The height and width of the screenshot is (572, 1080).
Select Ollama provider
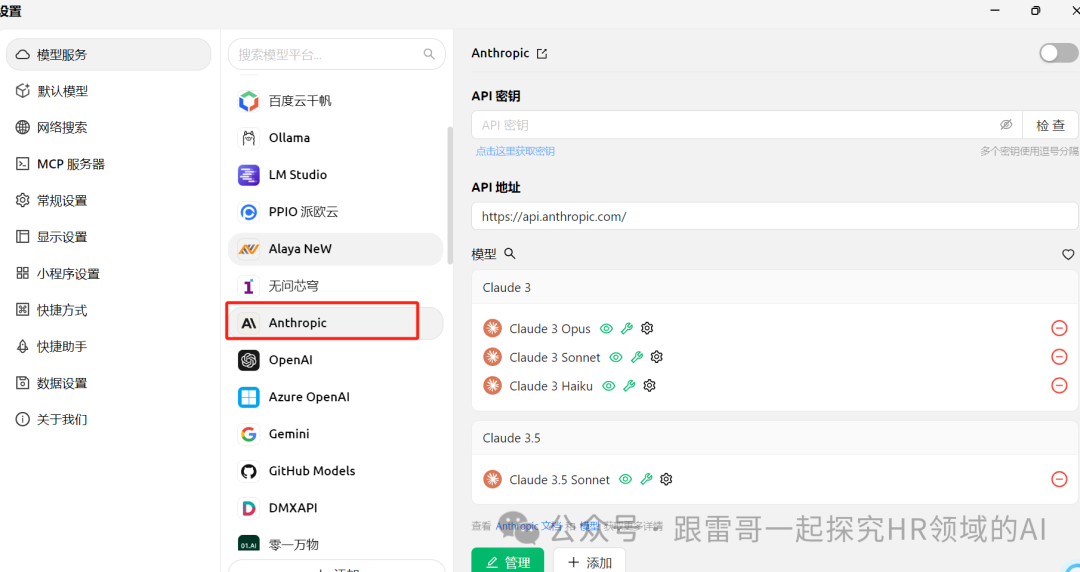point(335,138)
